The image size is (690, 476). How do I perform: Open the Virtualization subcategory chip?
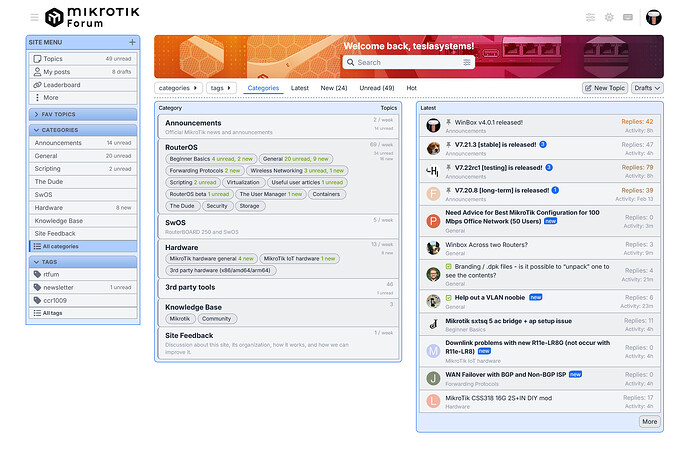(x=243, y=182)
